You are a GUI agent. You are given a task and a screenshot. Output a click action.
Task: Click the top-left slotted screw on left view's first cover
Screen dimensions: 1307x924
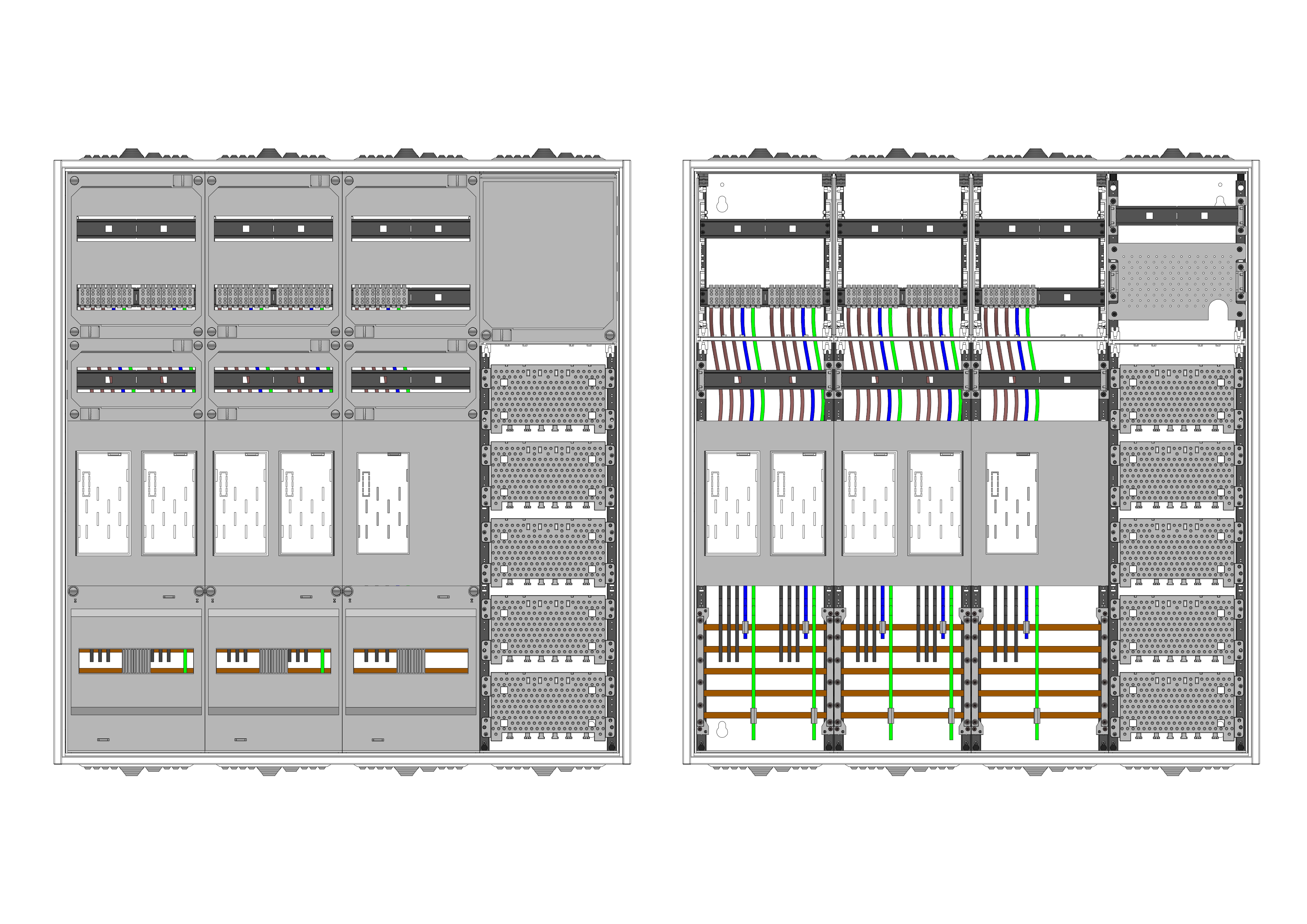click(75, 181)
